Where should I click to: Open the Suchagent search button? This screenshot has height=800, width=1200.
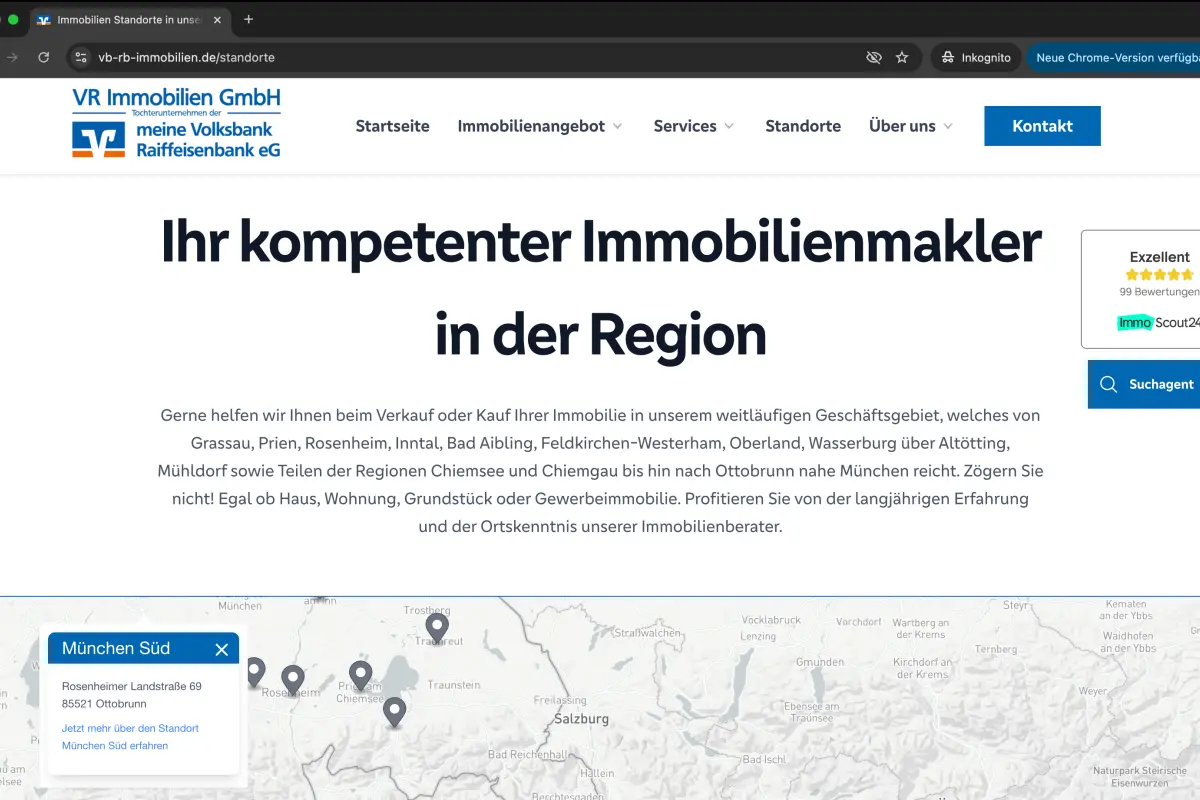coord(1144,384)
